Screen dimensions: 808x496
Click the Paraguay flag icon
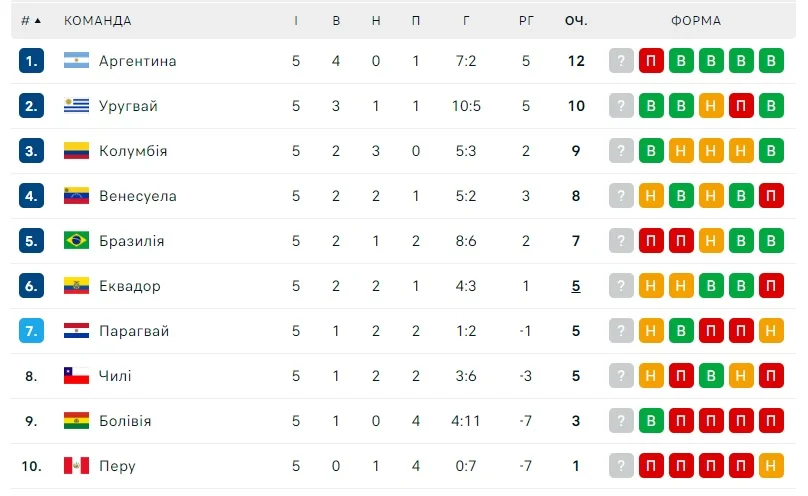pos(76,331)
